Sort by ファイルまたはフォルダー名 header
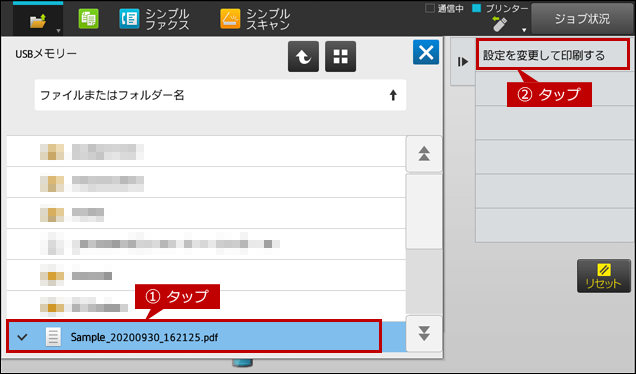 tap(220, 95)
